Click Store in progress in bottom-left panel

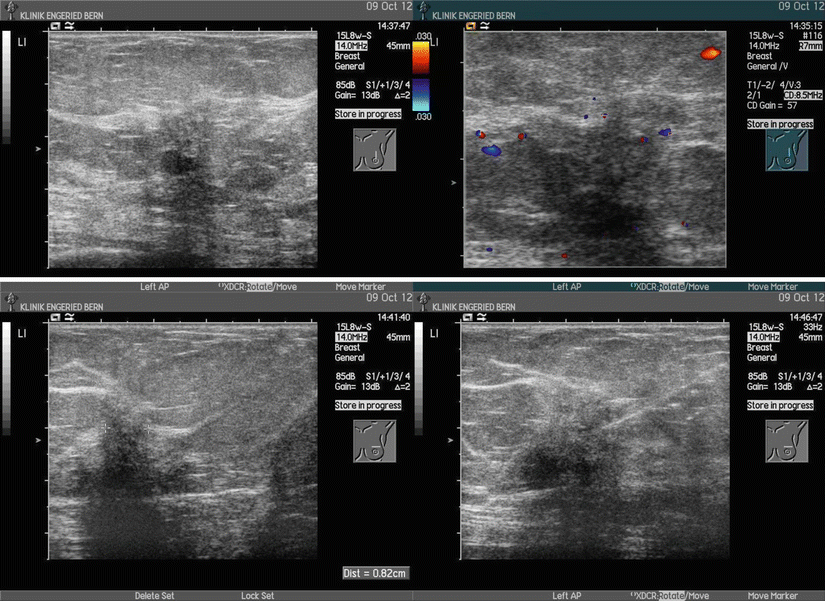pos(368,406)
